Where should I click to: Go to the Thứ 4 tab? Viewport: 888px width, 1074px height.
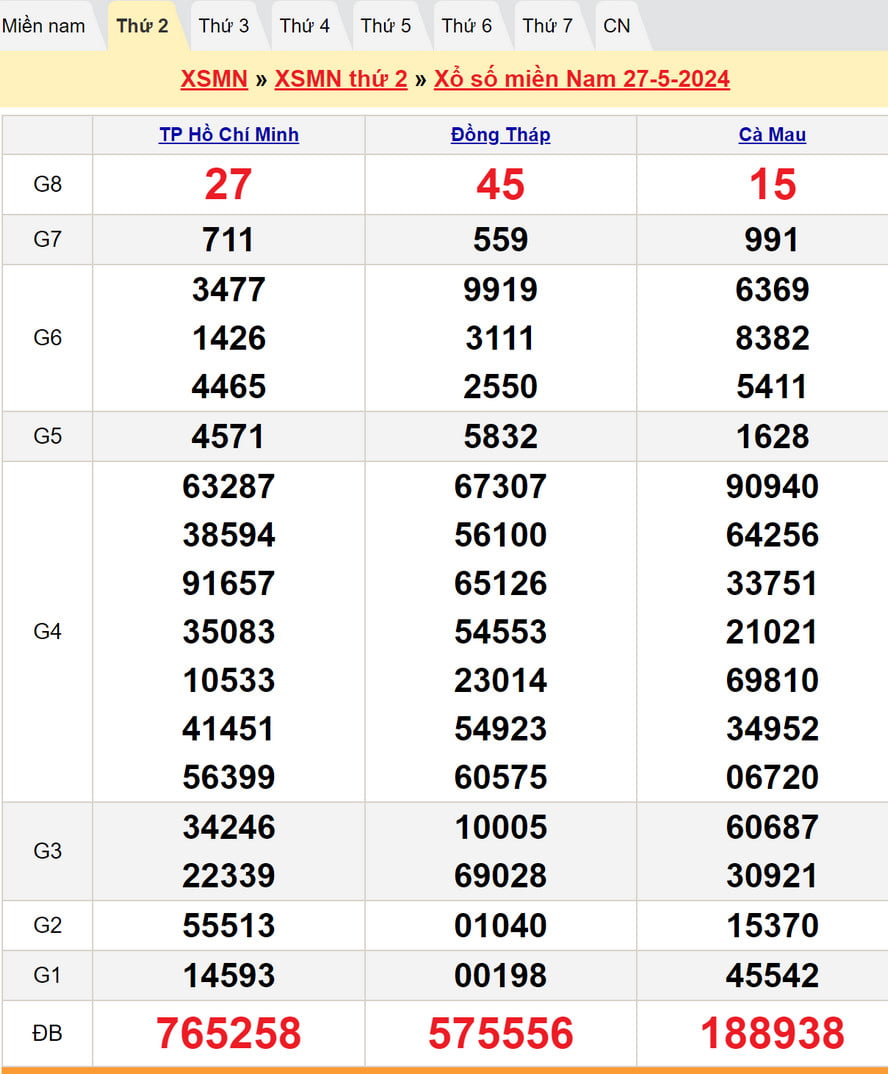[x=305, y=26]
